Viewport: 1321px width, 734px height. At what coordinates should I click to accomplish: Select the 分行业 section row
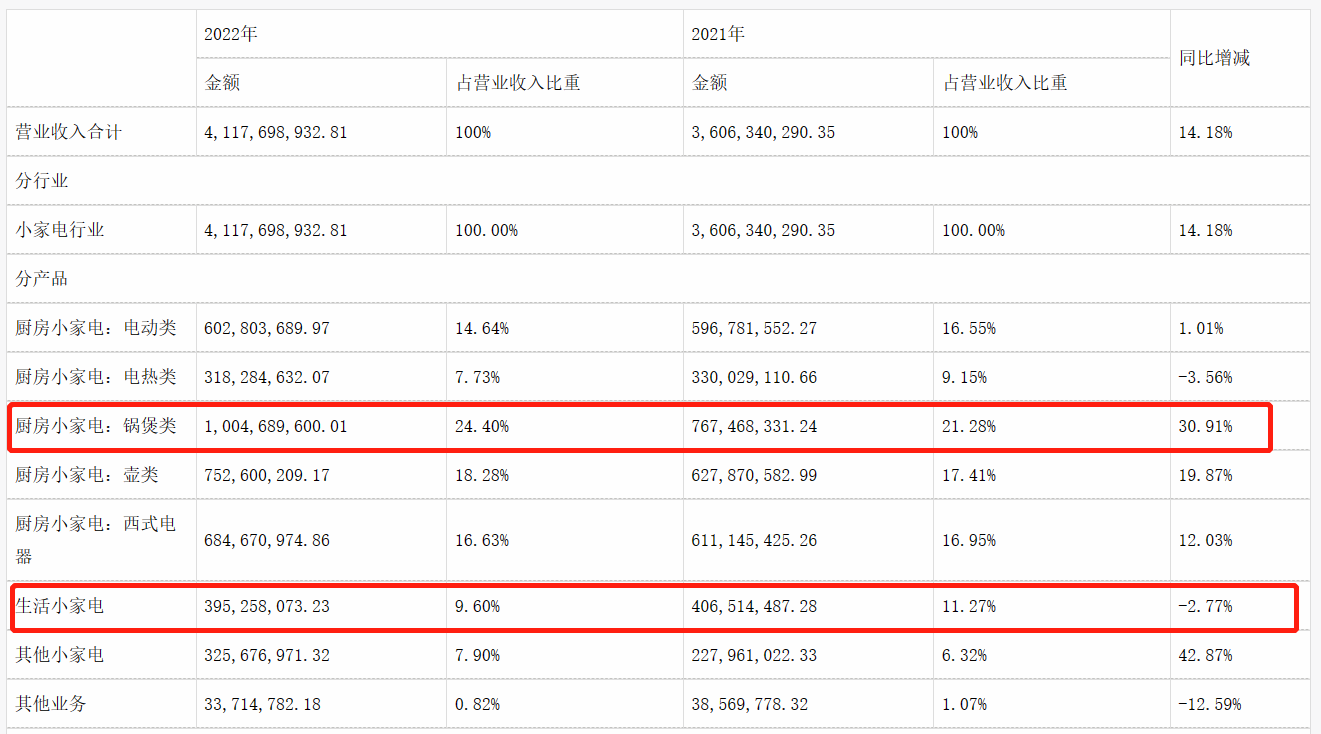tap(42, 181)
